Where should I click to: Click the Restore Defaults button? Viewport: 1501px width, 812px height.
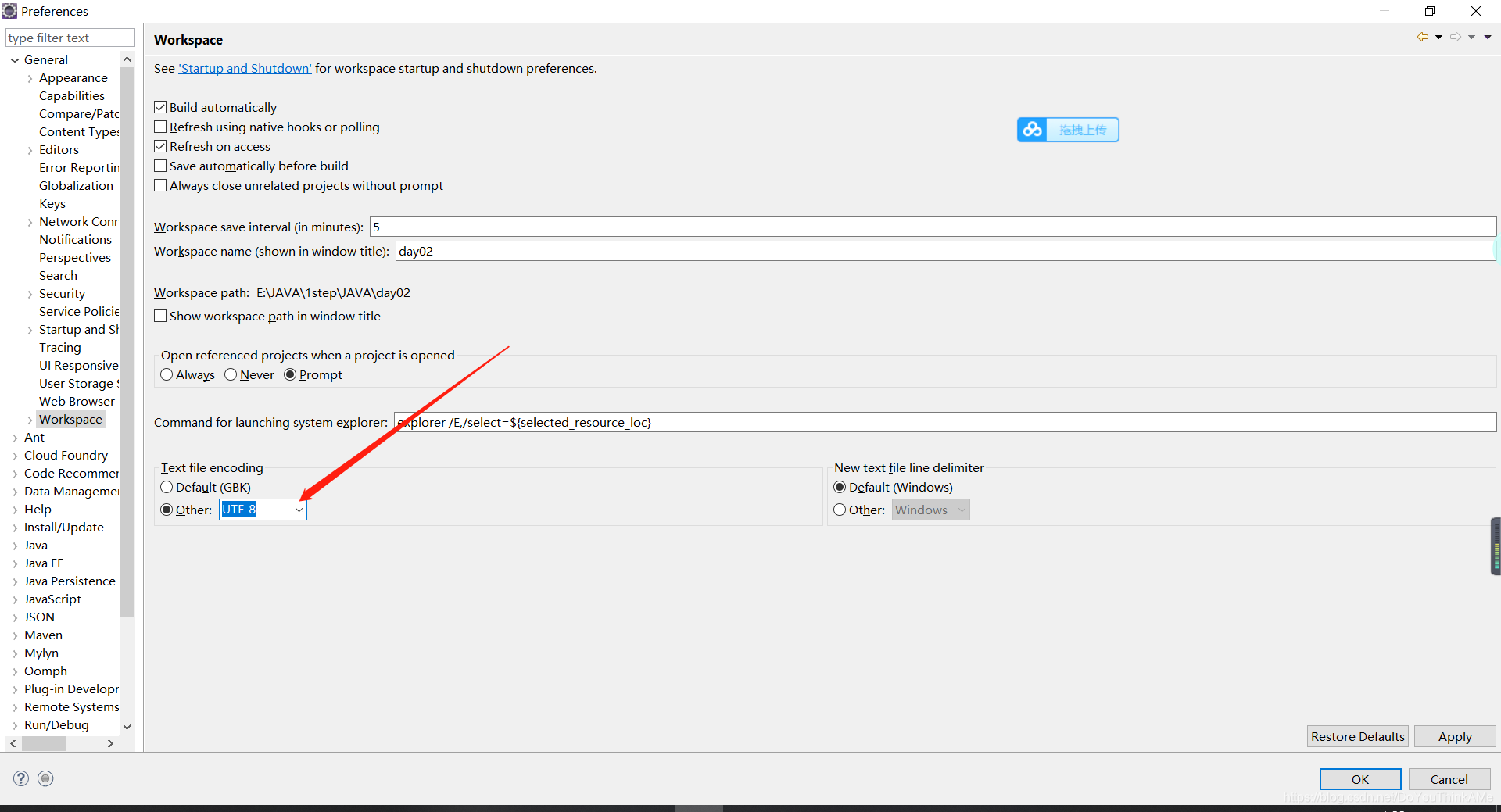(x=1358, y=736)
